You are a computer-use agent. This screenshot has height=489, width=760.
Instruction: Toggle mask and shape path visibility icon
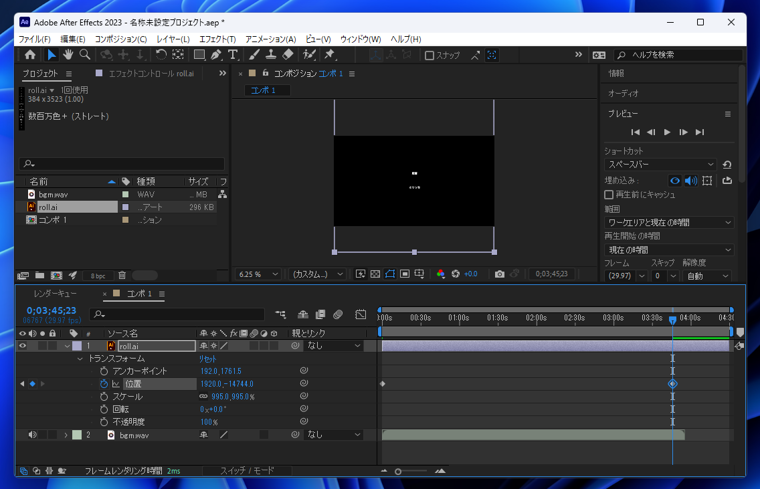click(390, 274)
